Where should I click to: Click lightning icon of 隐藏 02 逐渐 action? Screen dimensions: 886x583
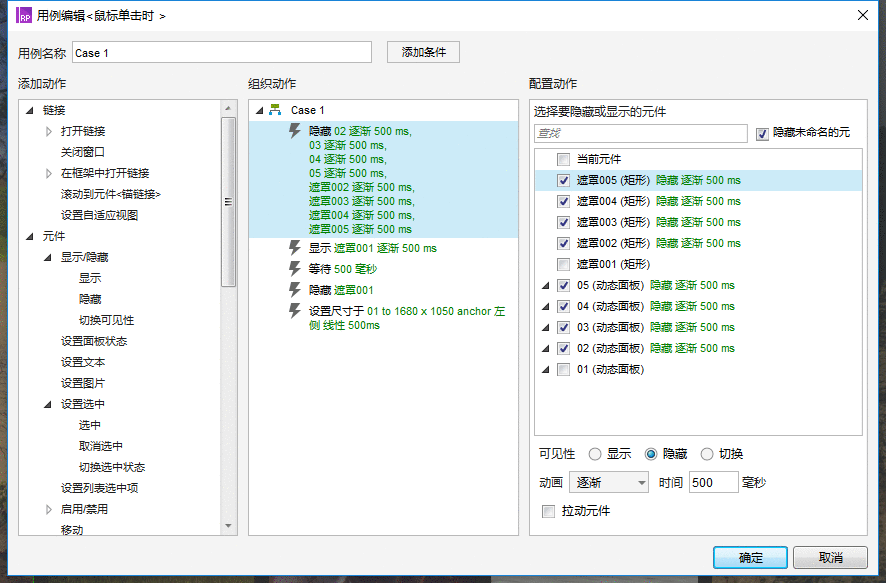click(x=294, y=131)
